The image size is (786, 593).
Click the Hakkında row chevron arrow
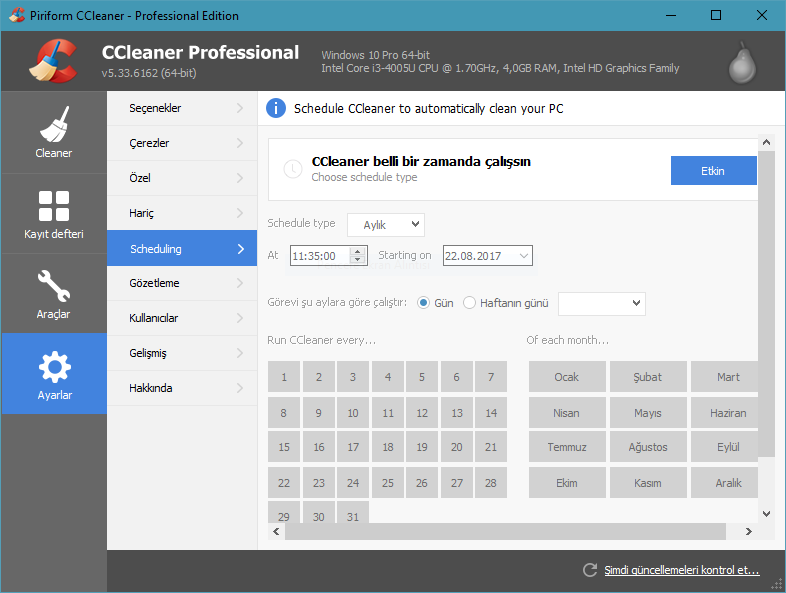[x=240, y=388]
